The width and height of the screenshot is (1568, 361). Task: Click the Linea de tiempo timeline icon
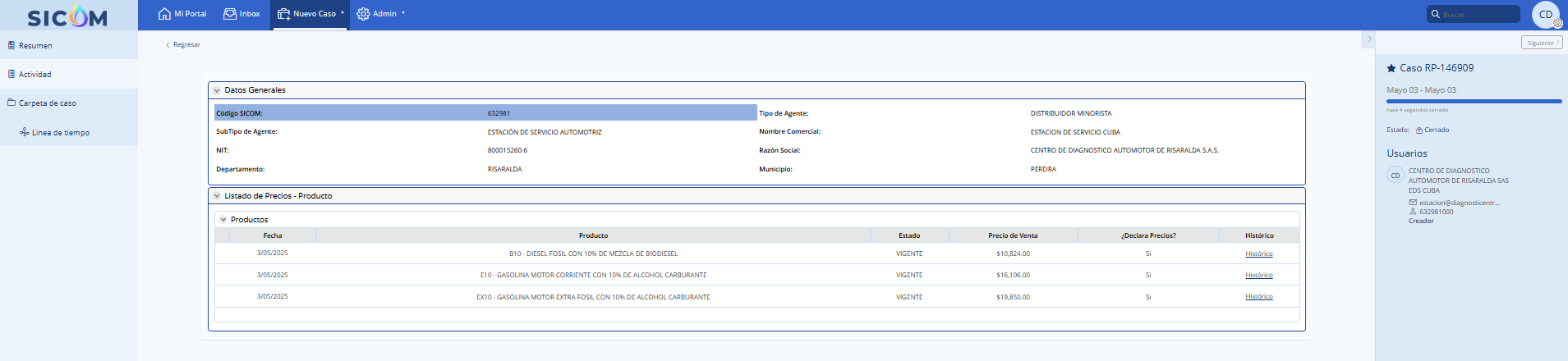tap(25, 132)
